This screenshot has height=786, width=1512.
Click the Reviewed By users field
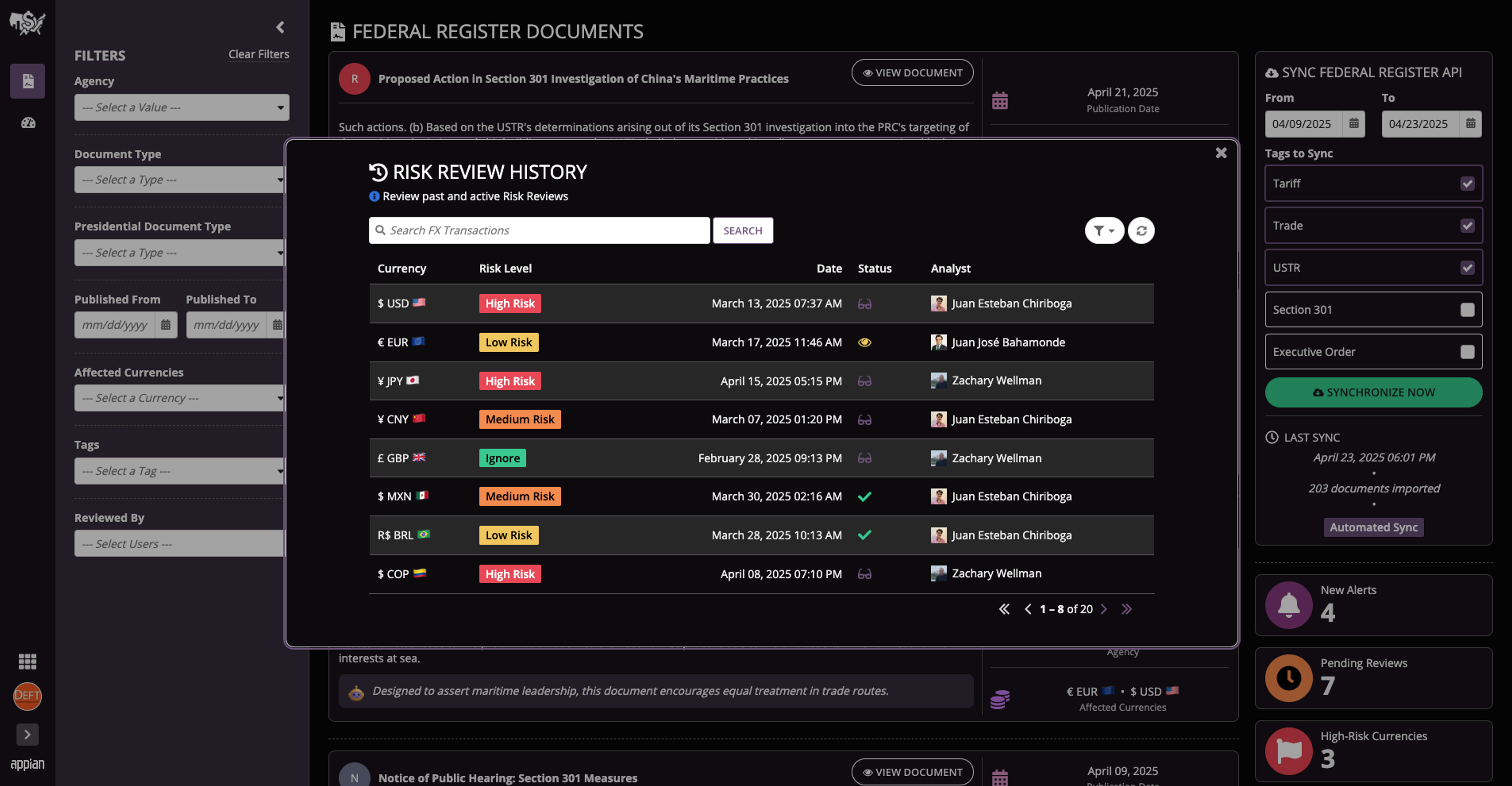(180, 543)
